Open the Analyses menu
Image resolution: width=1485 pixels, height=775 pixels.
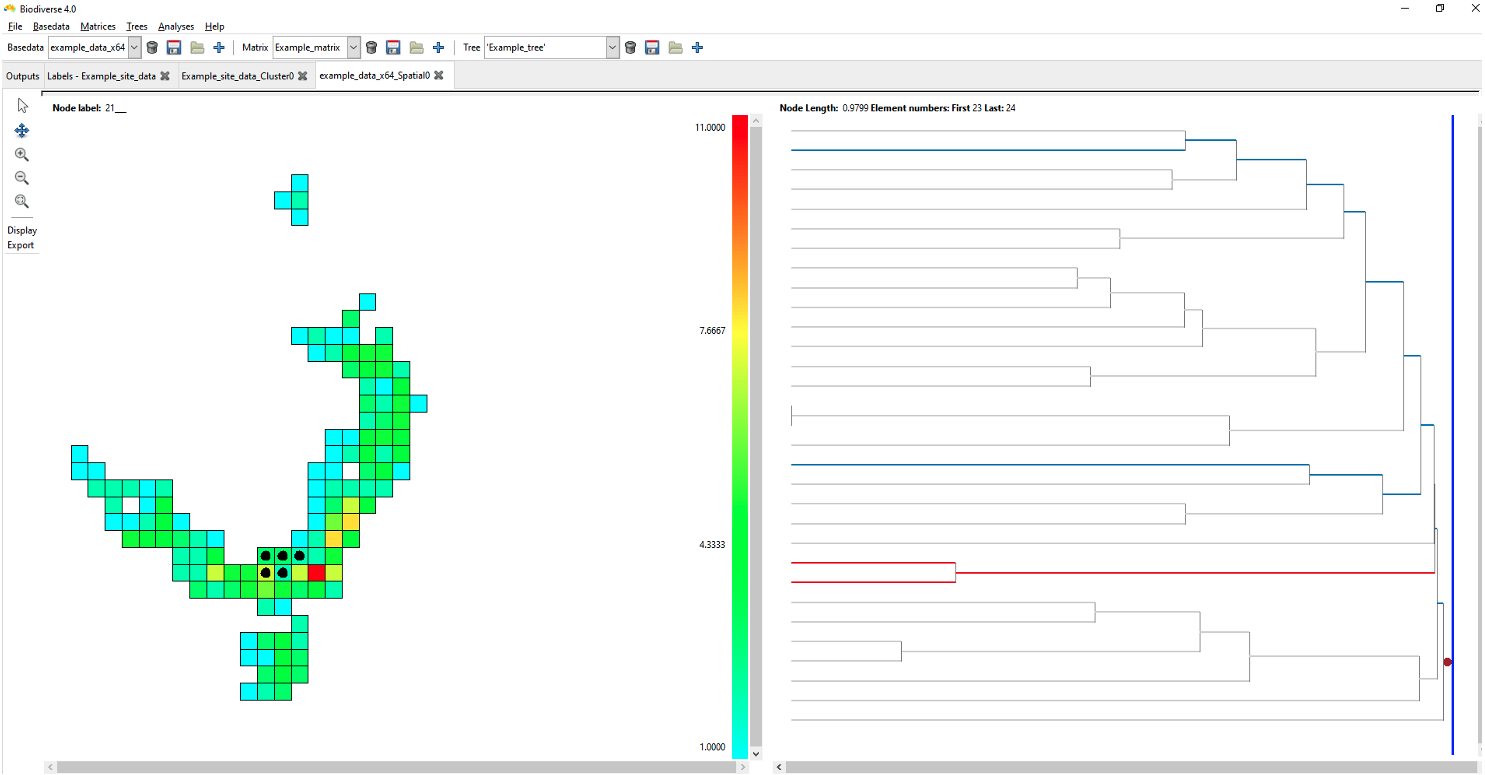point(176,26)
